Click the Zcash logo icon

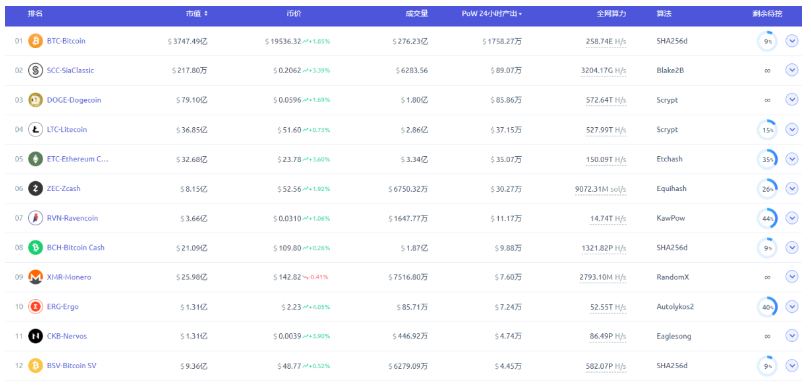tap(35, 188)
